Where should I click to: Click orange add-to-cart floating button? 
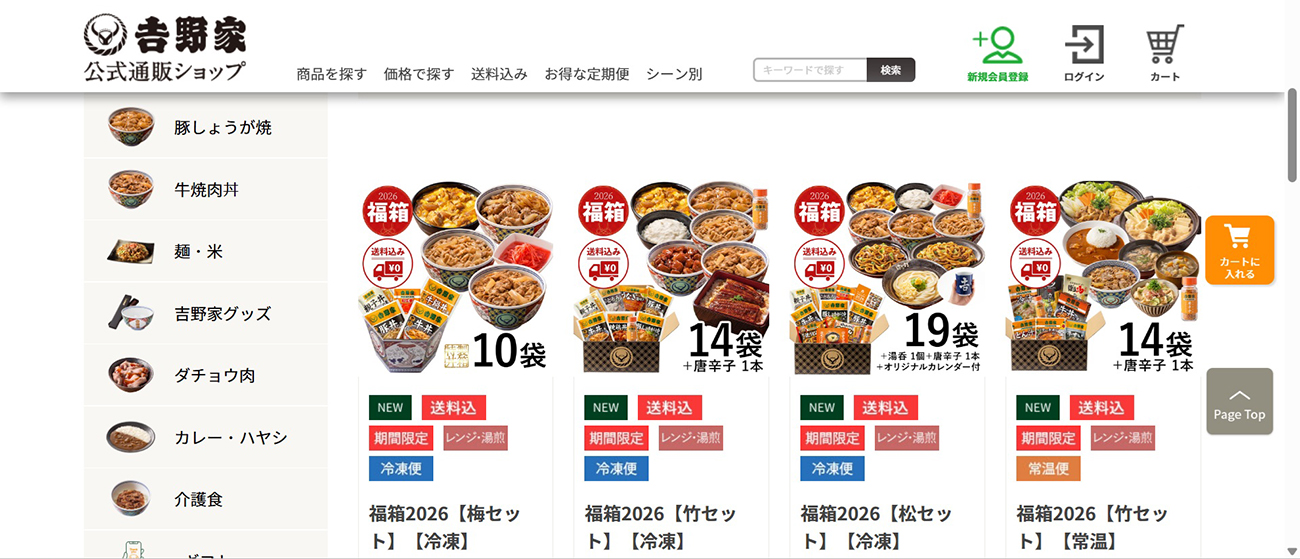coord(1240,250)
